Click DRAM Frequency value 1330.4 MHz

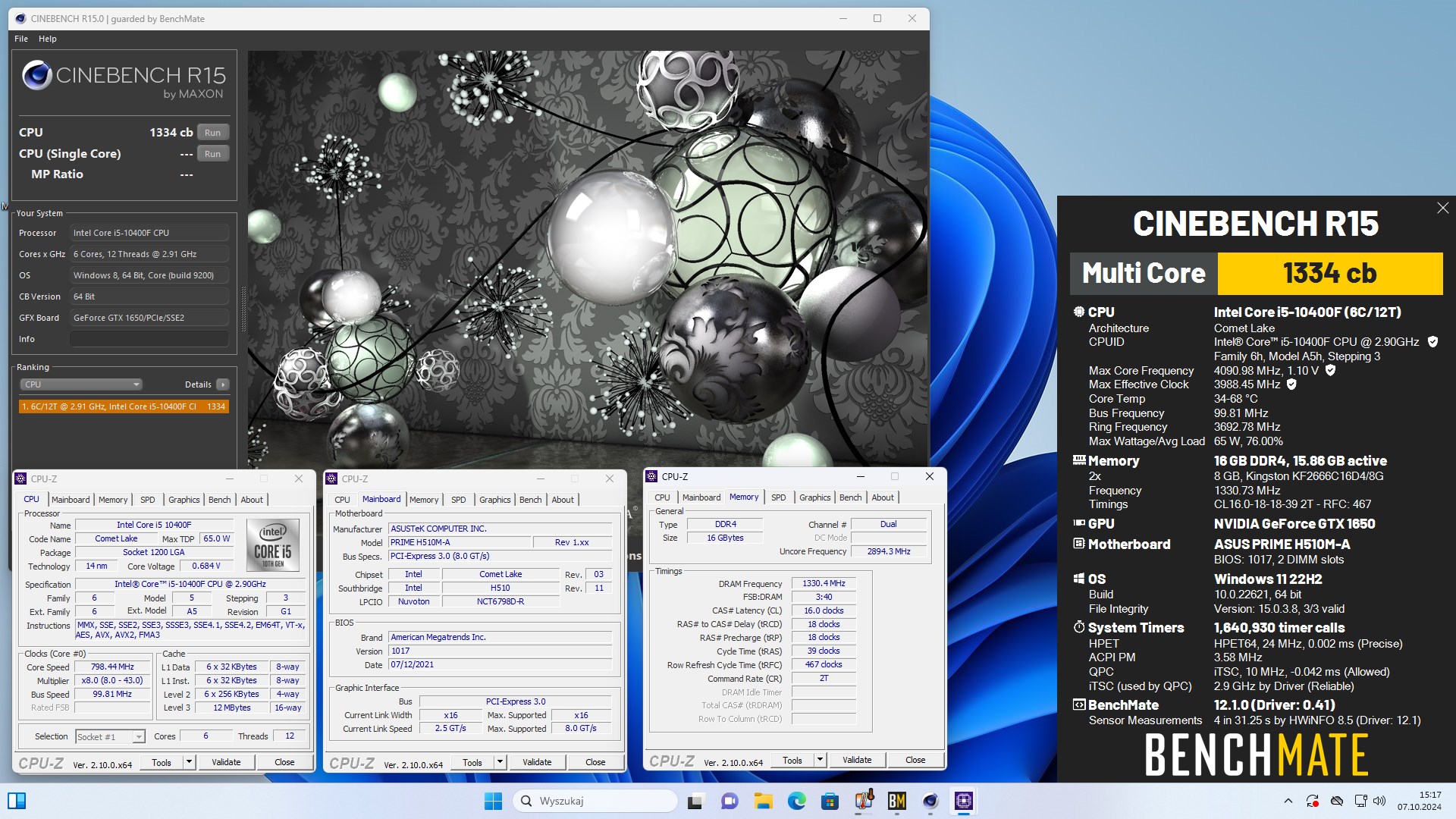click(824, 583)
